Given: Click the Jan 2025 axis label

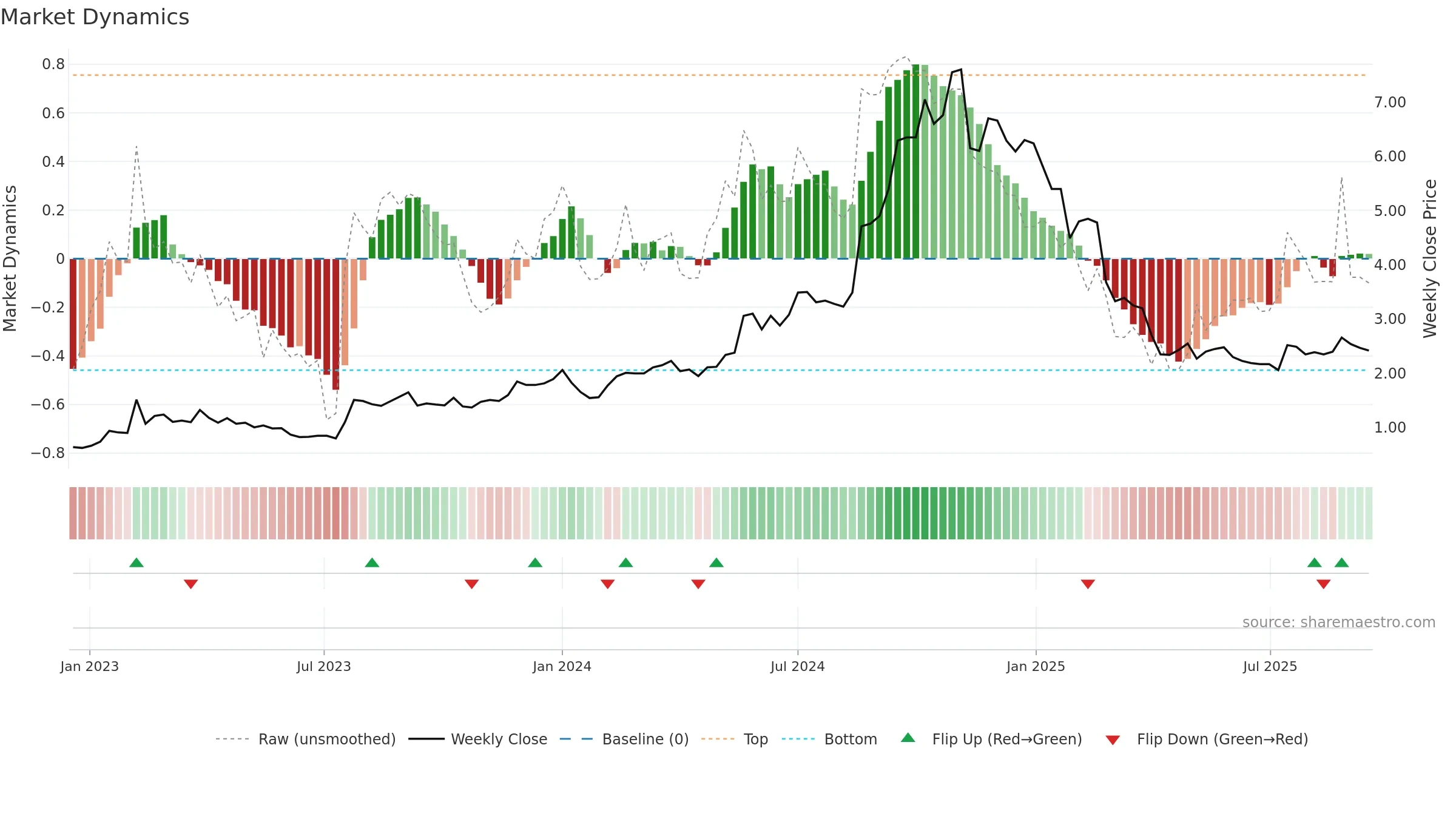Looking at the screenshot, I should click(x=1036, y=666).
